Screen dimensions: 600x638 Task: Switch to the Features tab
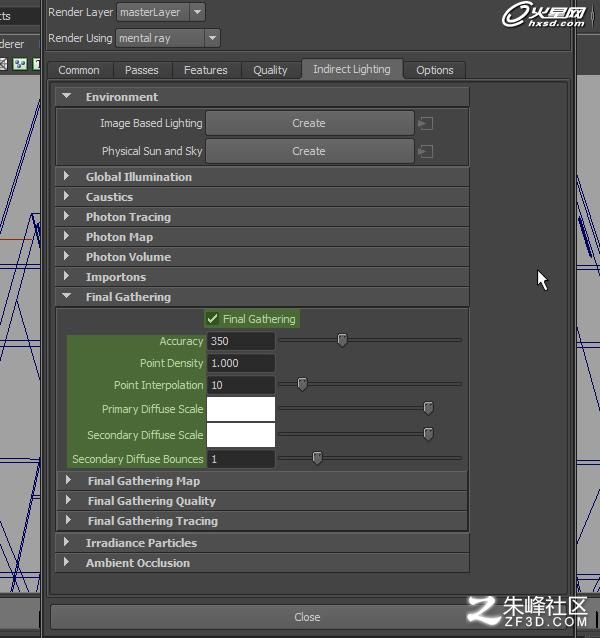[206, 70]
